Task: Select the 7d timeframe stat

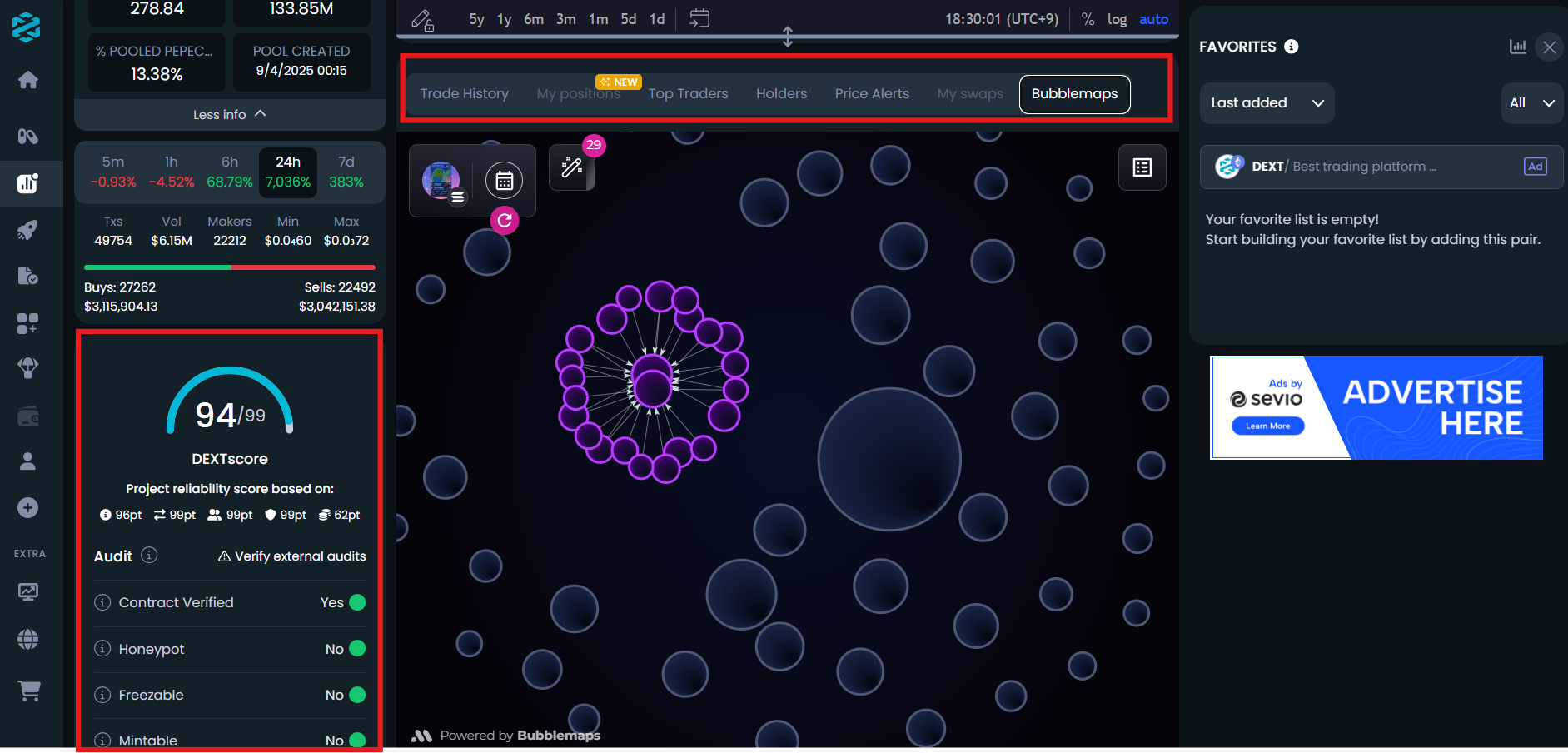Action: 346,172
